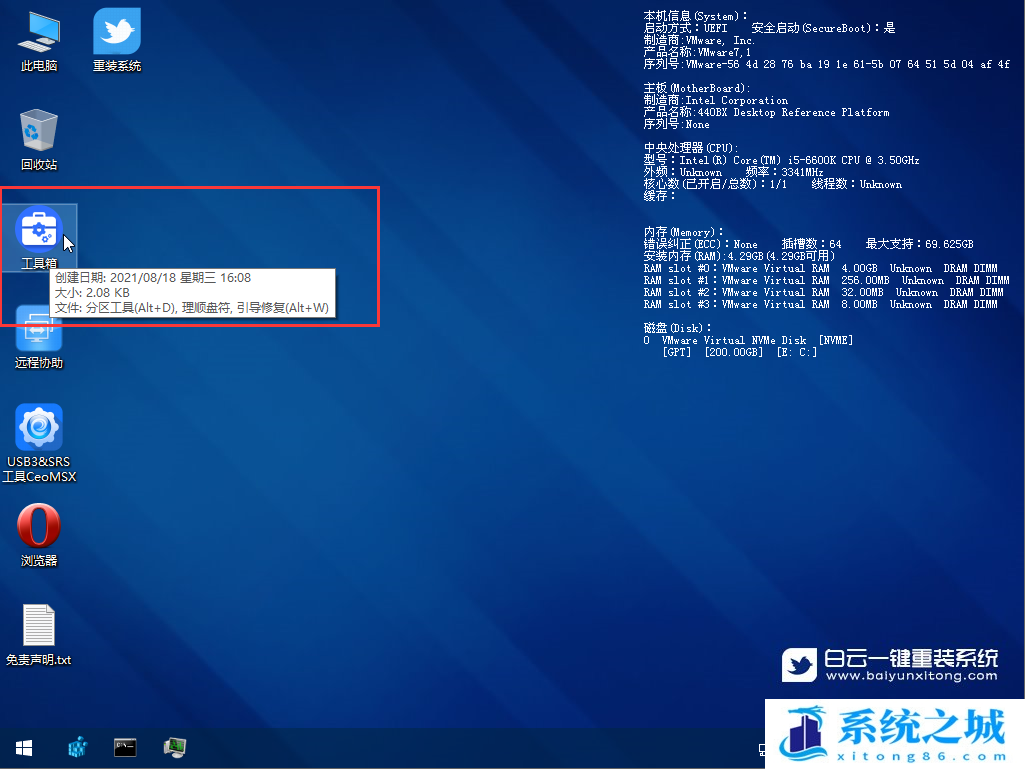The height and width of the screenshot is (769, 1025).
Task: Launch Command Prompt from the taskbar
Action: coord(125,747)
